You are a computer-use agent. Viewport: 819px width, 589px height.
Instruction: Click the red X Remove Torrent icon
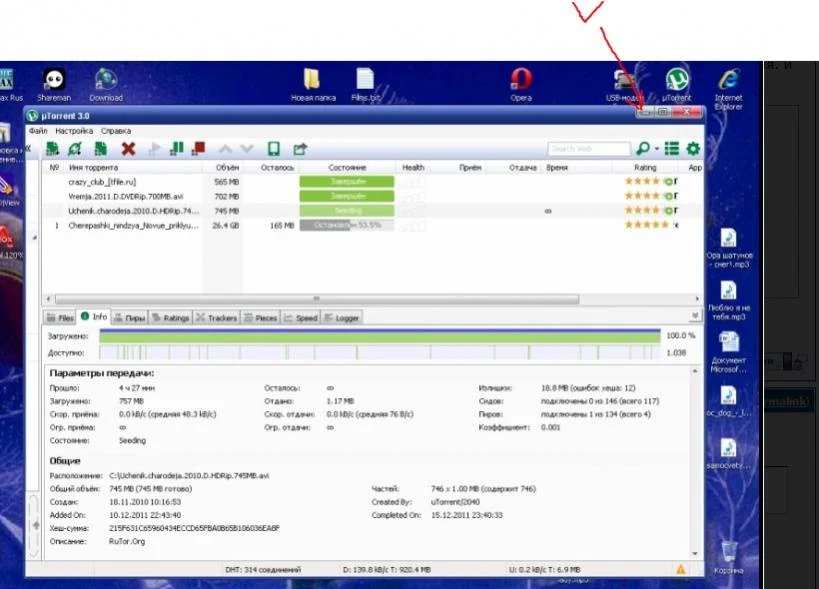tap(128, 149)
